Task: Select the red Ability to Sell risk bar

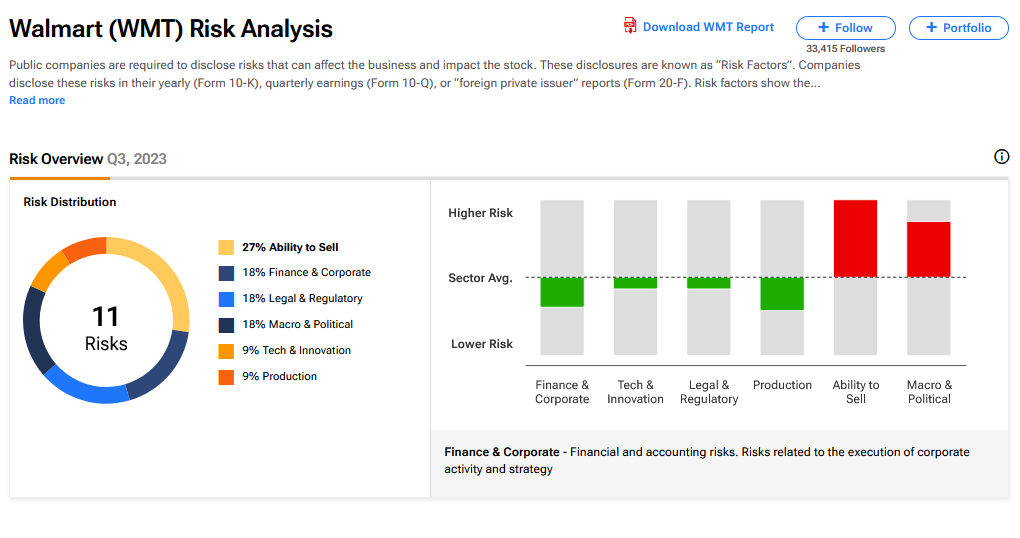Action: click(855, 239)
